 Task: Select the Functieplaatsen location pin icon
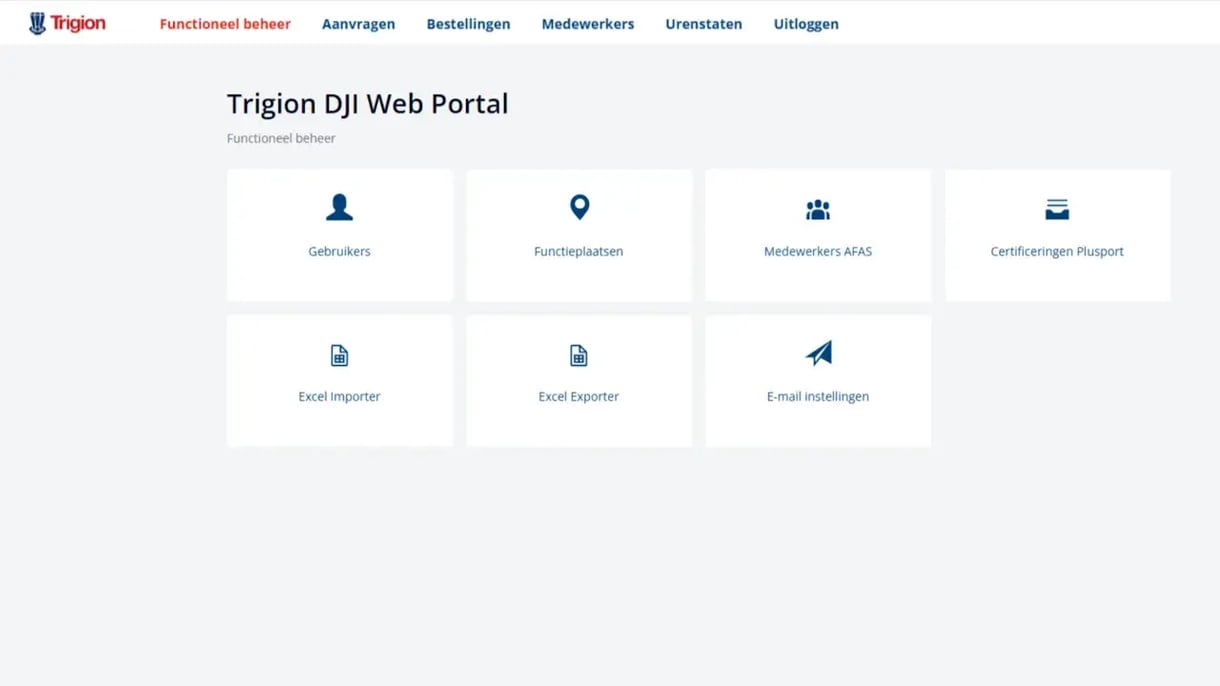pos(579,206)
